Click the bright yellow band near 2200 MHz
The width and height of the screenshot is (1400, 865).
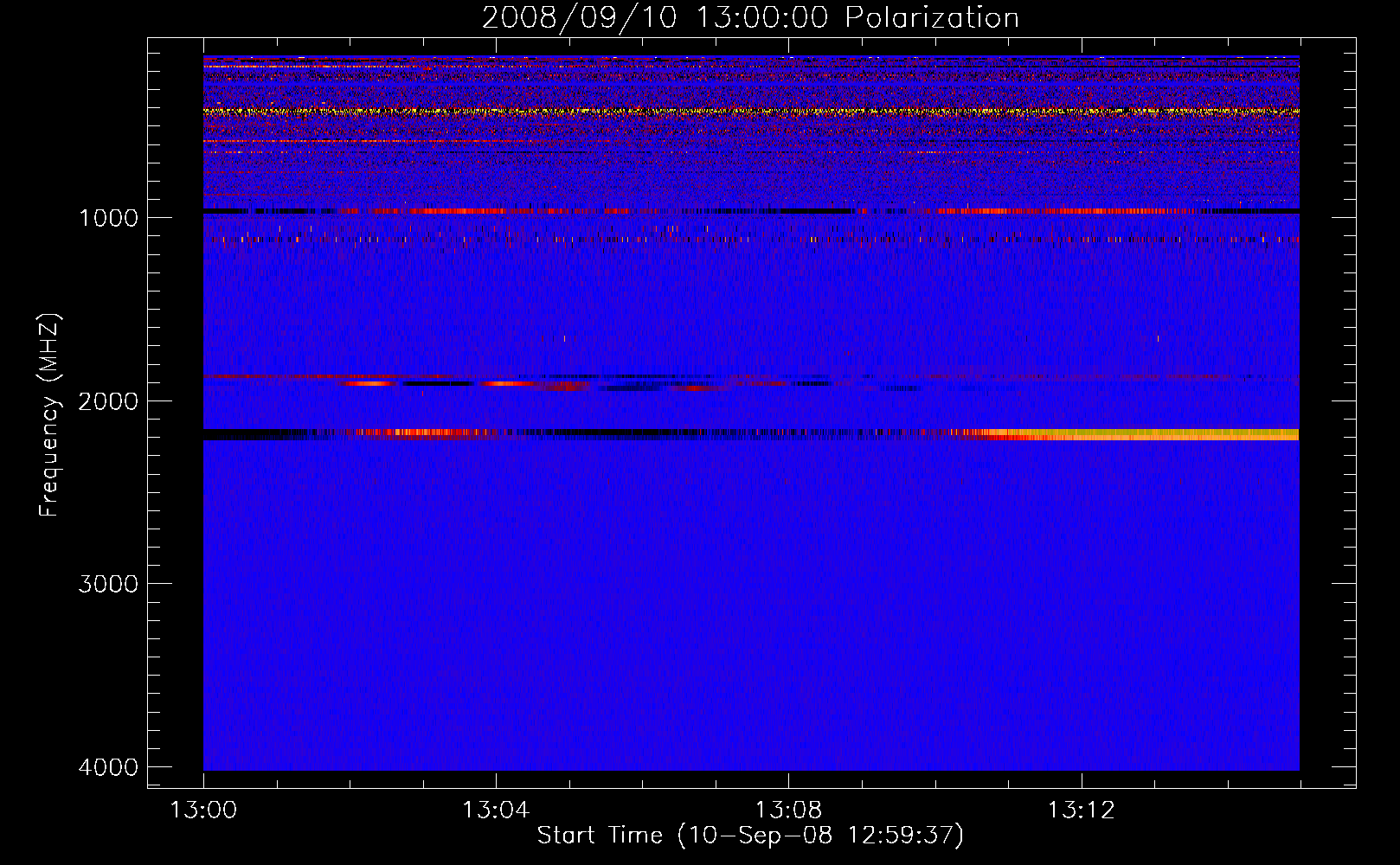(1142, 434)
